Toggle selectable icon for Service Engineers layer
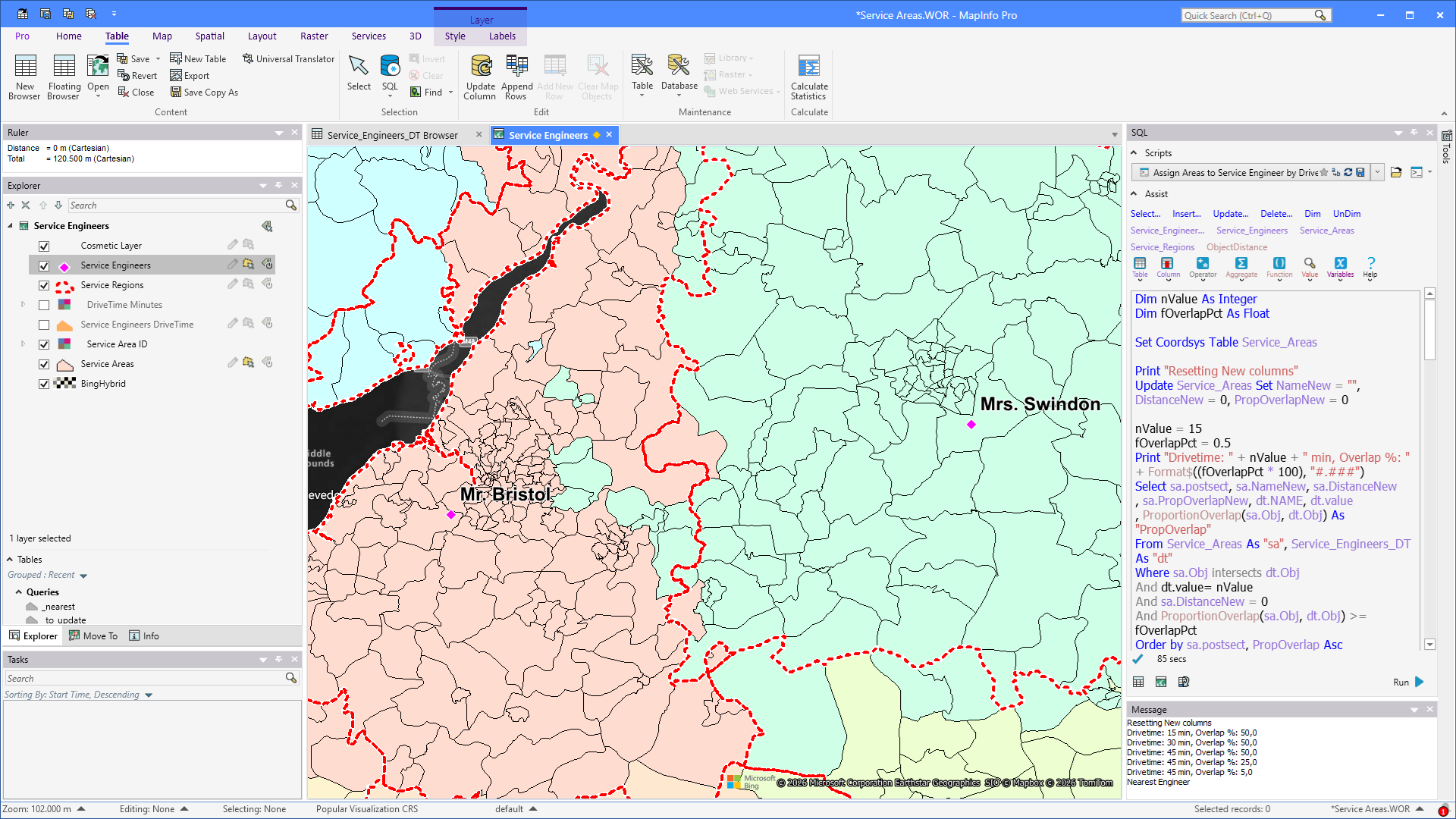The image size is (1456, 819). point(248,265)
